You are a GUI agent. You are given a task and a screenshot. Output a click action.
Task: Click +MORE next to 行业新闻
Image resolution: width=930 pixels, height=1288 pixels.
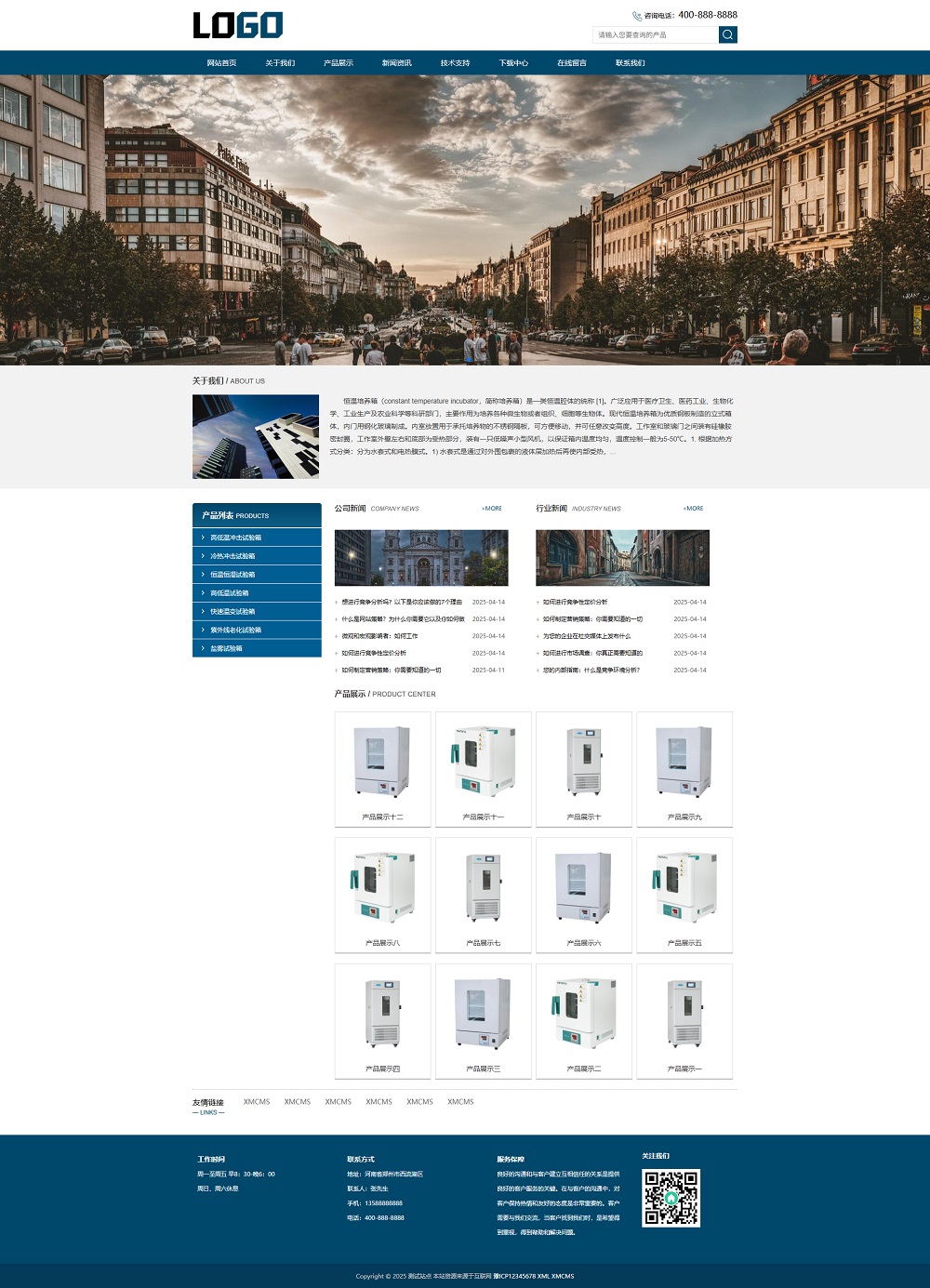pyautogui.click(x=693, y=509)
